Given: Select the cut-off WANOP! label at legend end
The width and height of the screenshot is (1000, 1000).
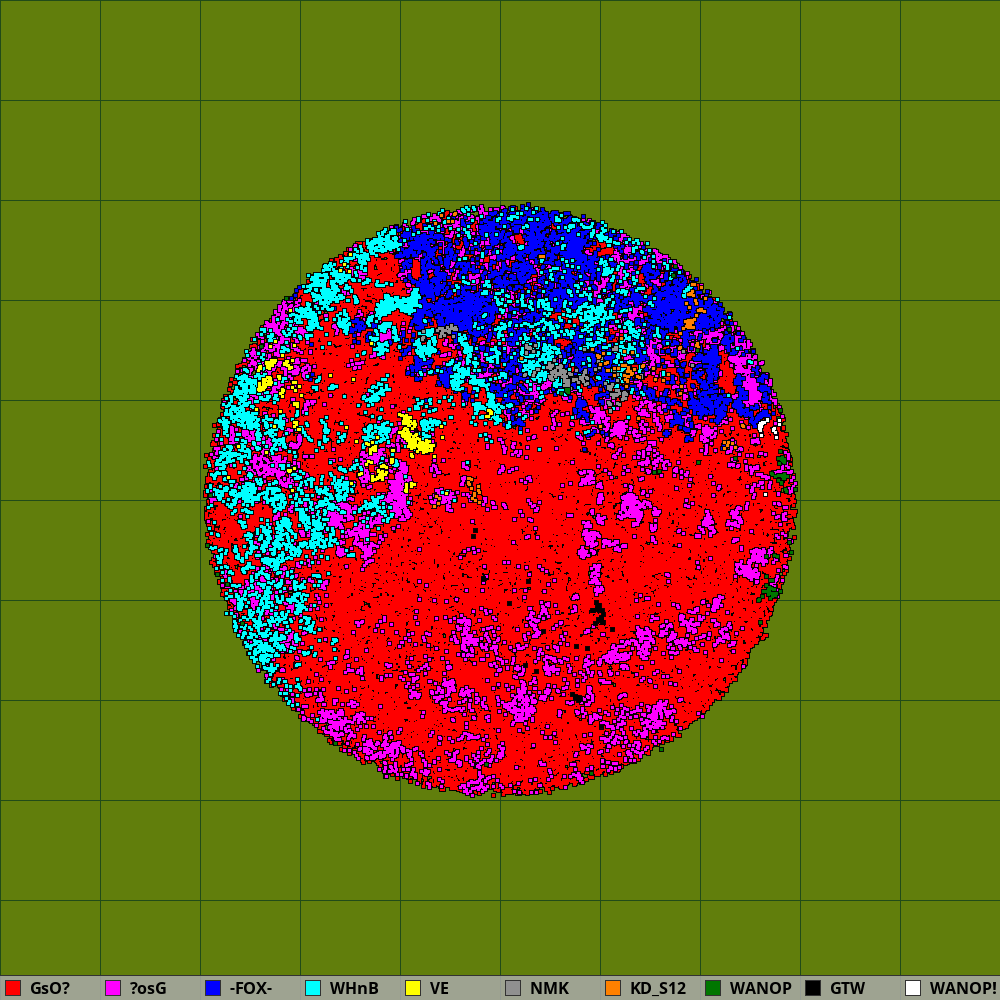Looking at the screenshot, I should pyautogui.click(x=965, y=988).
